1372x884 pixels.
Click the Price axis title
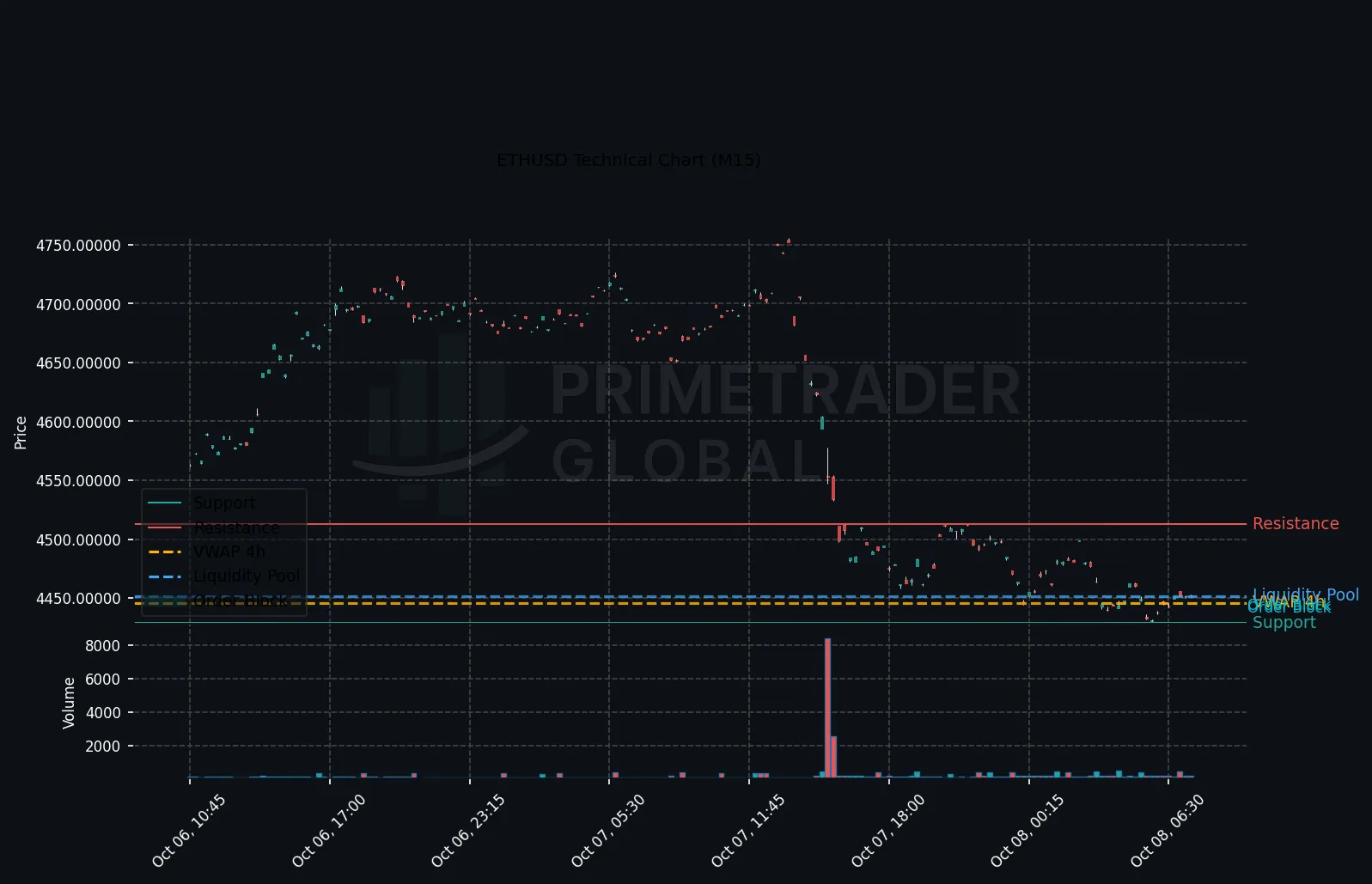[21, 432]
